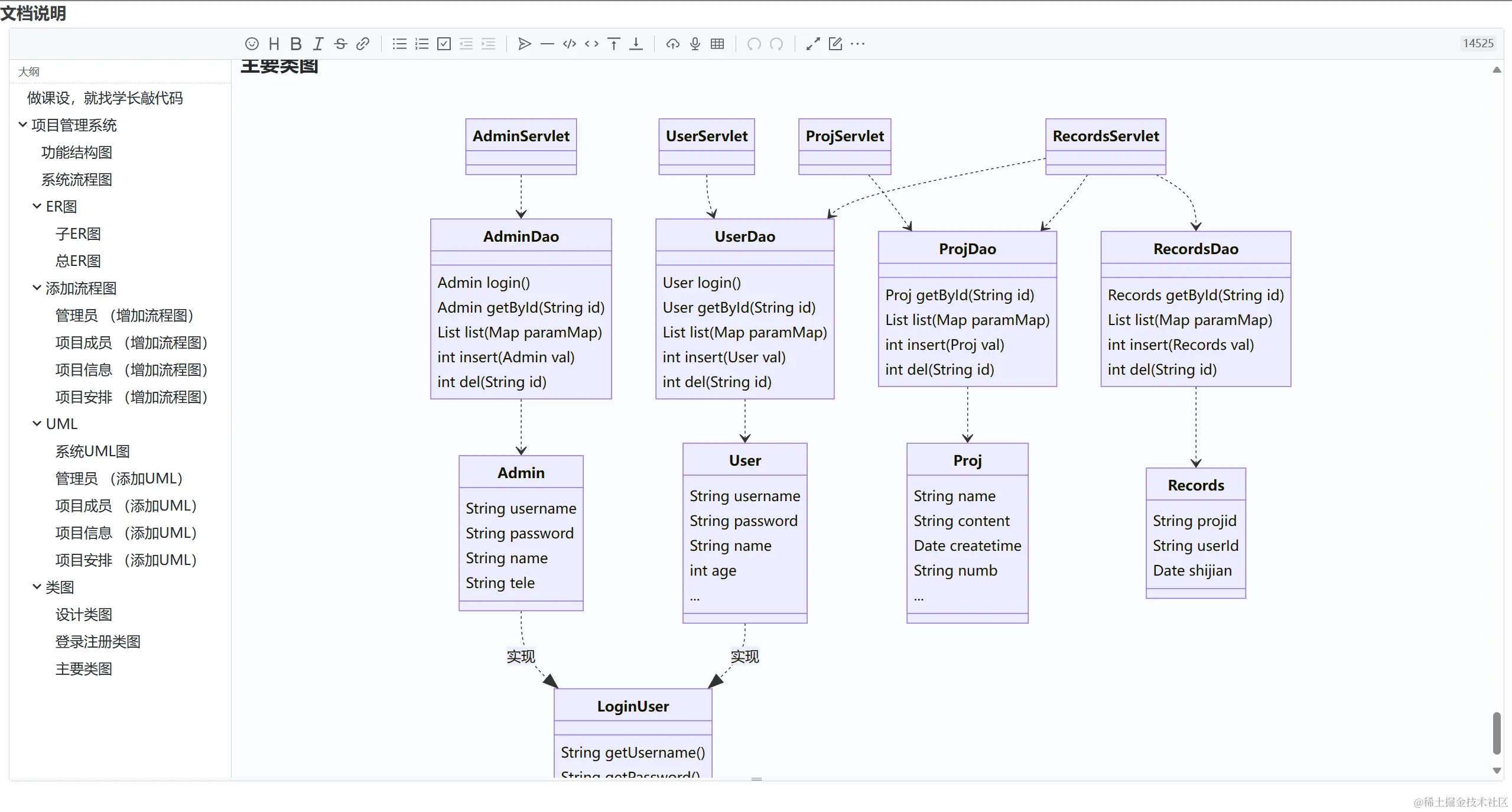The width and height of the screenshot is (1512, 812).
Task: Collapse the UML outline section
Action: [37, 424]
